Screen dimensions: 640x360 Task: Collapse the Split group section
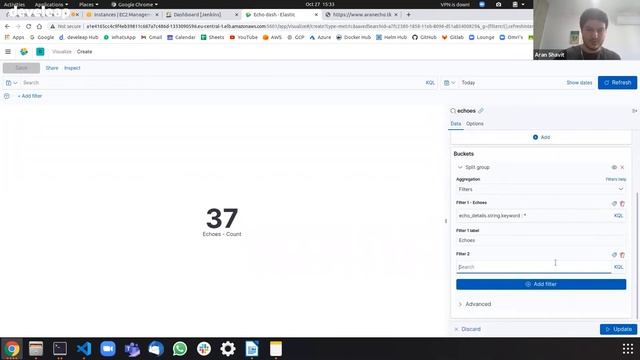[x=460, y=167]
